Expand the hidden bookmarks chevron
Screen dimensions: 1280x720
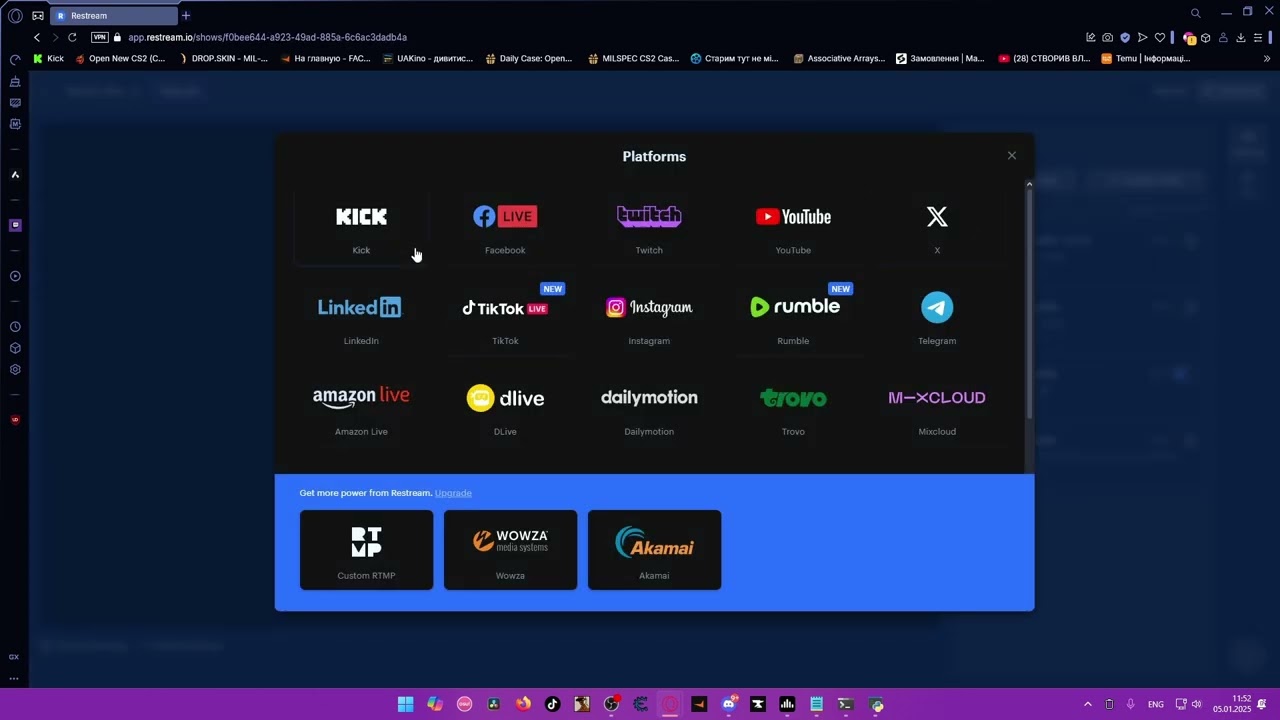click(x=1267, y=59)
